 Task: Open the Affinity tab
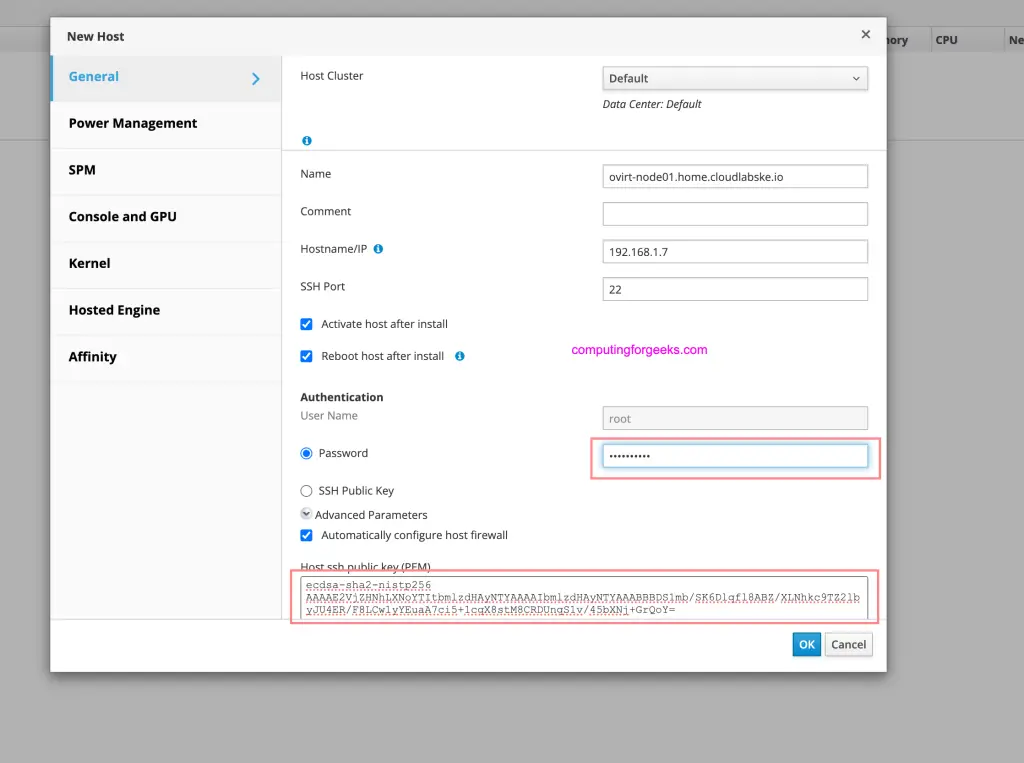point(167,357)
